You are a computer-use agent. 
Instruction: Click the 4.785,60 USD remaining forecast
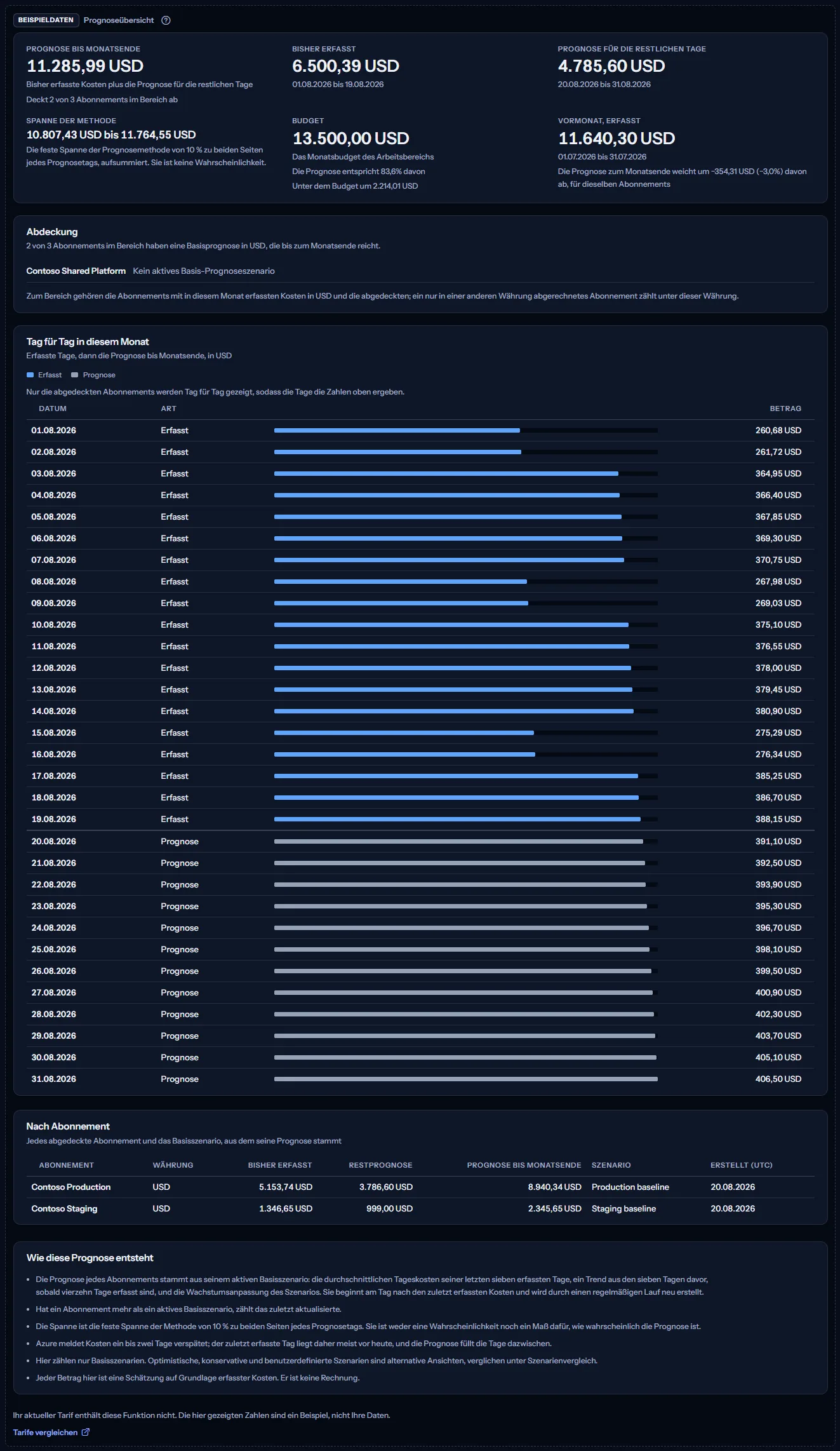(x=611, y=66)
